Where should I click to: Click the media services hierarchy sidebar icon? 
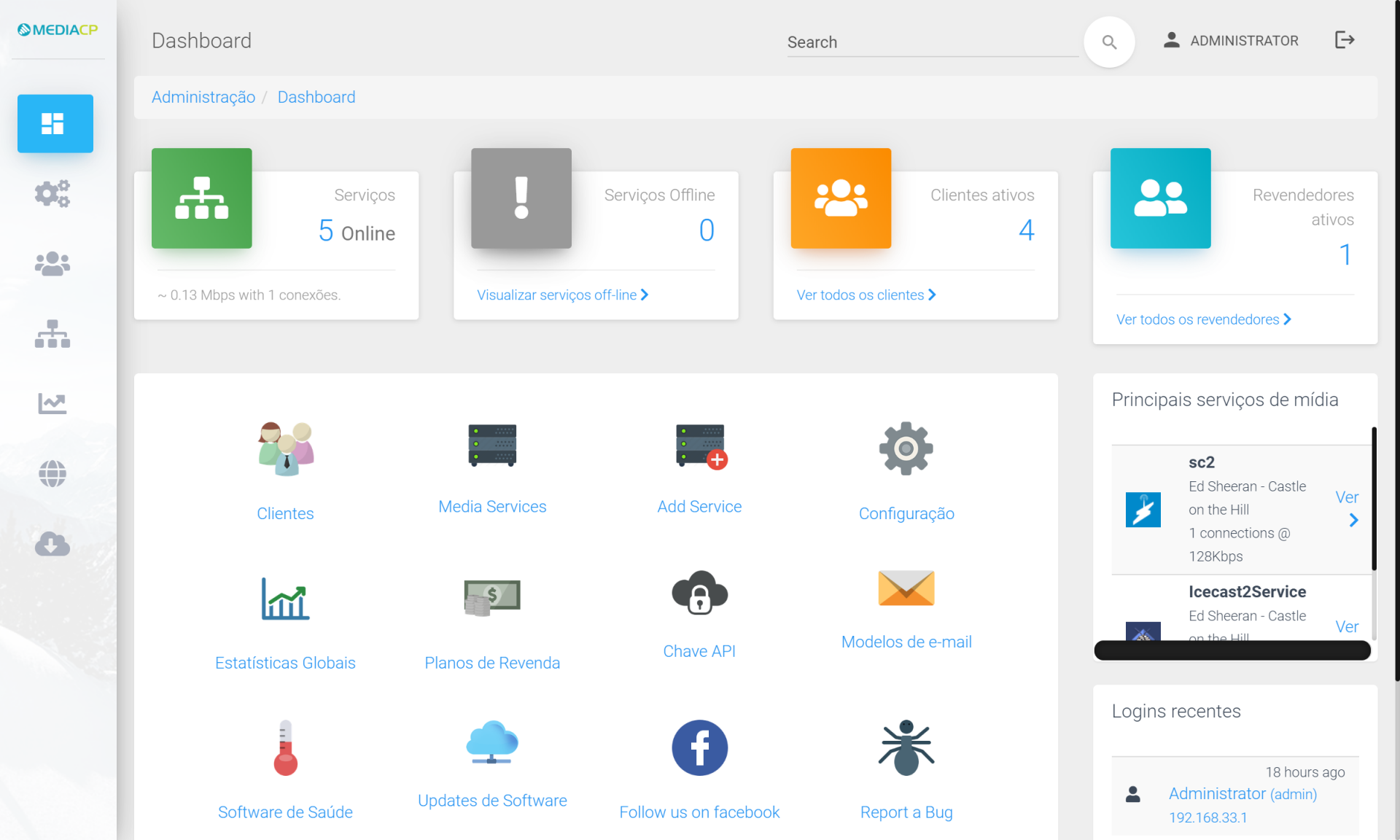pos(51,333)
